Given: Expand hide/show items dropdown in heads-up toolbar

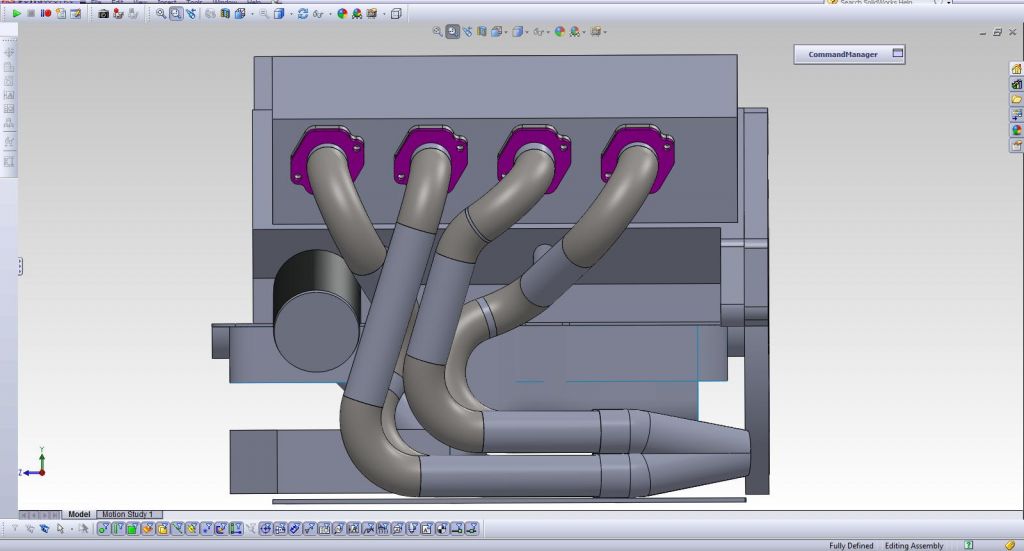Looking at the screenshot, I should pyautogui.click(x=549, y=32).
